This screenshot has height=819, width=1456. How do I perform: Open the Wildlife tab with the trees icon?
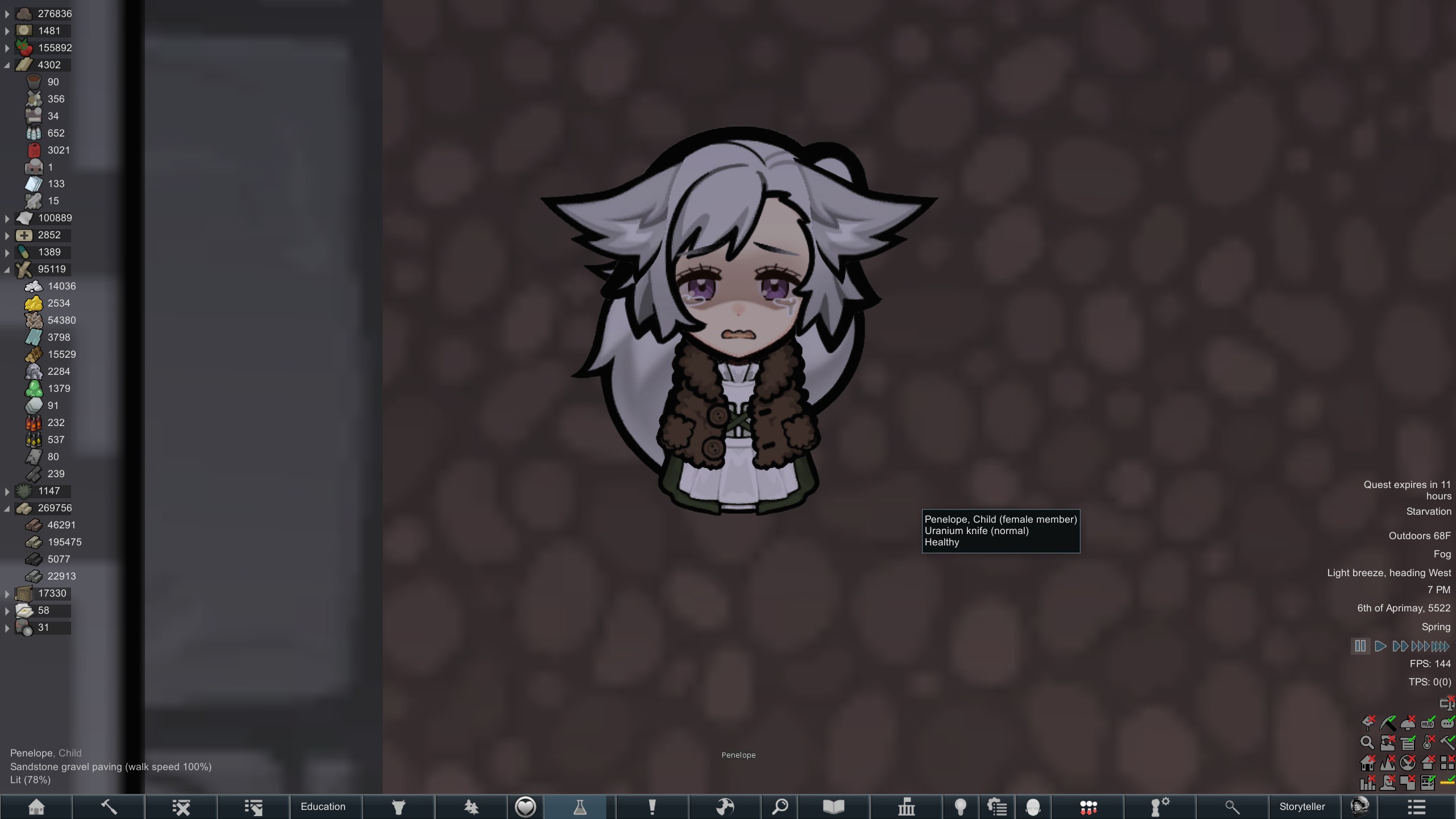click(471, 806)
